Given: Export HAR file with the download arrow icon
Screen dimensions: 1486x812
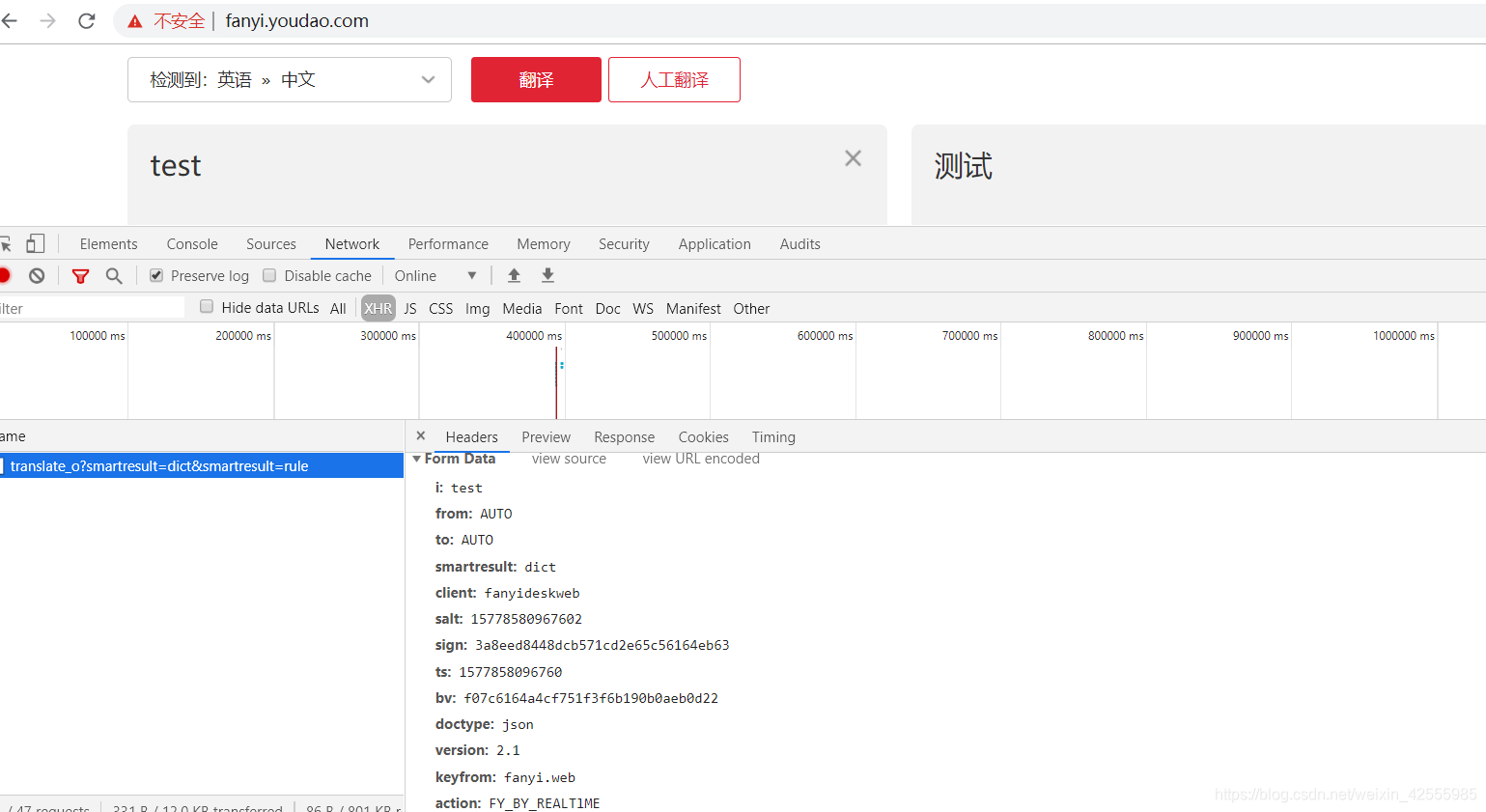Looking at the screenshot, I should [x=547, y=276].
